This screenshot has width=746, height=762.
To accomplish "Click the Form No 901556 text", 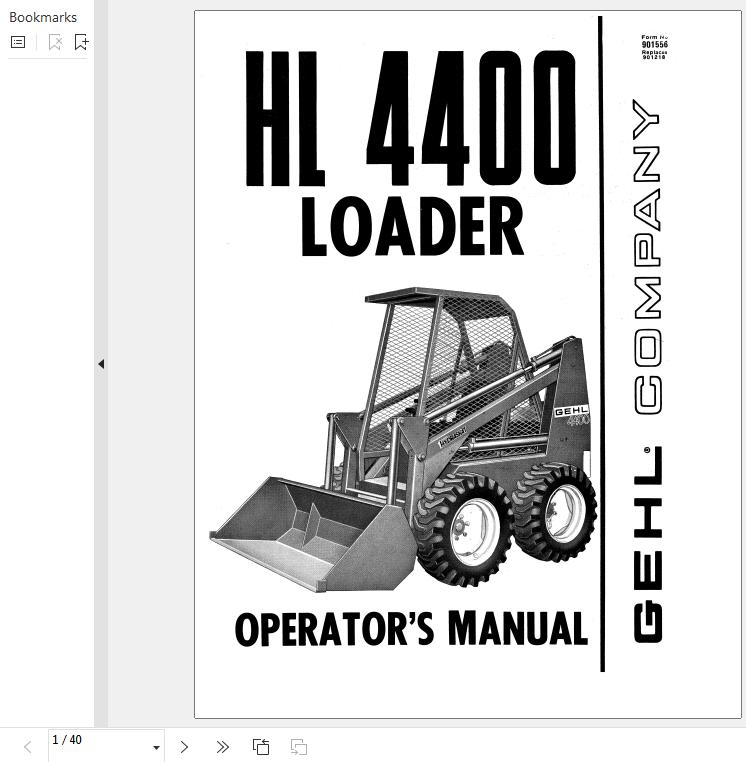I will [654, 41].
